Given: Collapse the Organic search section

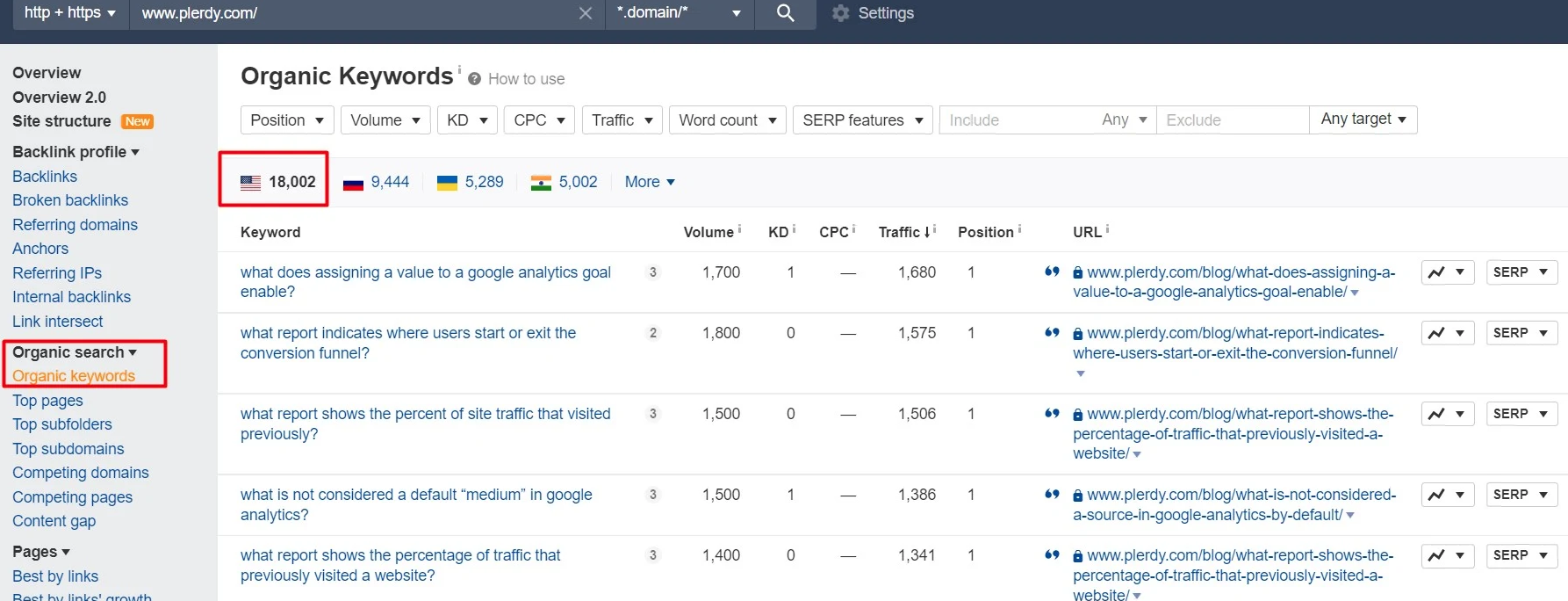Looking at the screenshot, I should click(75, 352).
